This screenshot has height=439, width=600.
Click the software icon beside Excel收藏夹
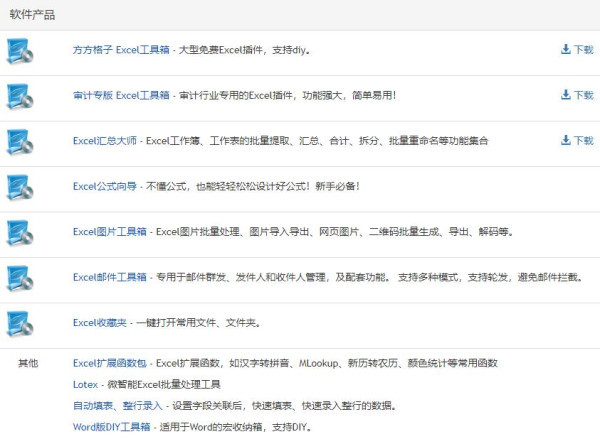click(x=20, y=324)
